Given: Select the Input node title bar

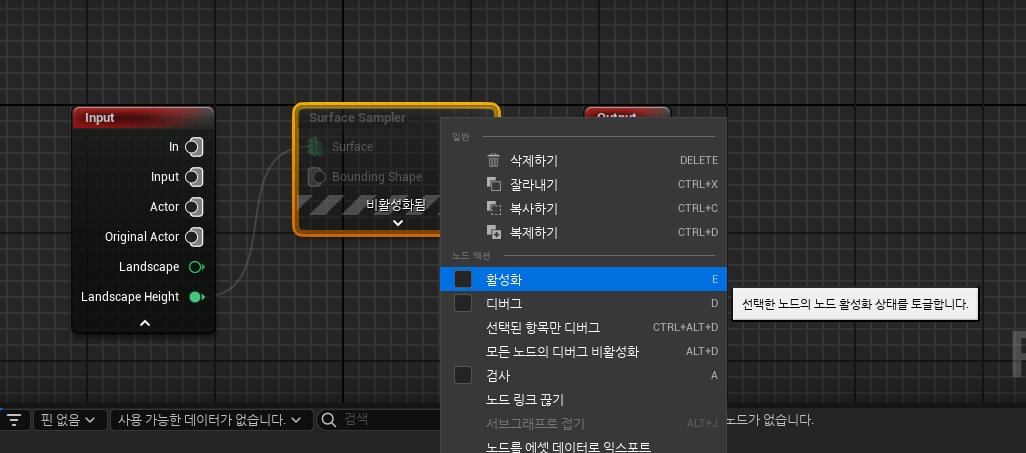Looking at the screenshot, I should point(143,118).
